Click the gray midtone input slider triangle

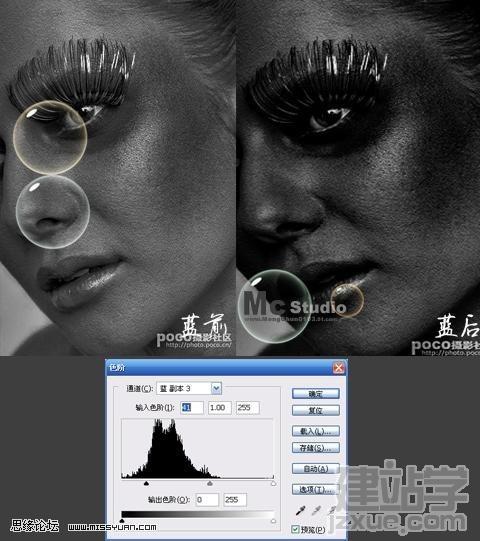click(210, 484)
